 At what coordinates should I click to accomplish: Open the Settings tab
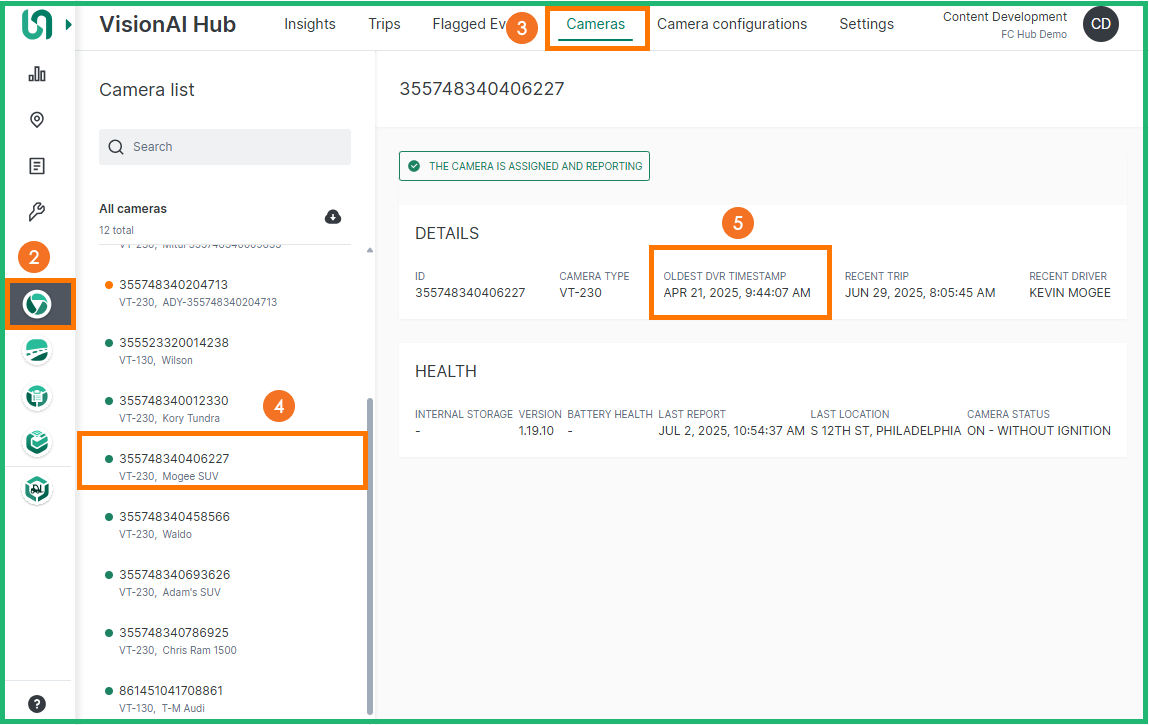tap(866, 24)
